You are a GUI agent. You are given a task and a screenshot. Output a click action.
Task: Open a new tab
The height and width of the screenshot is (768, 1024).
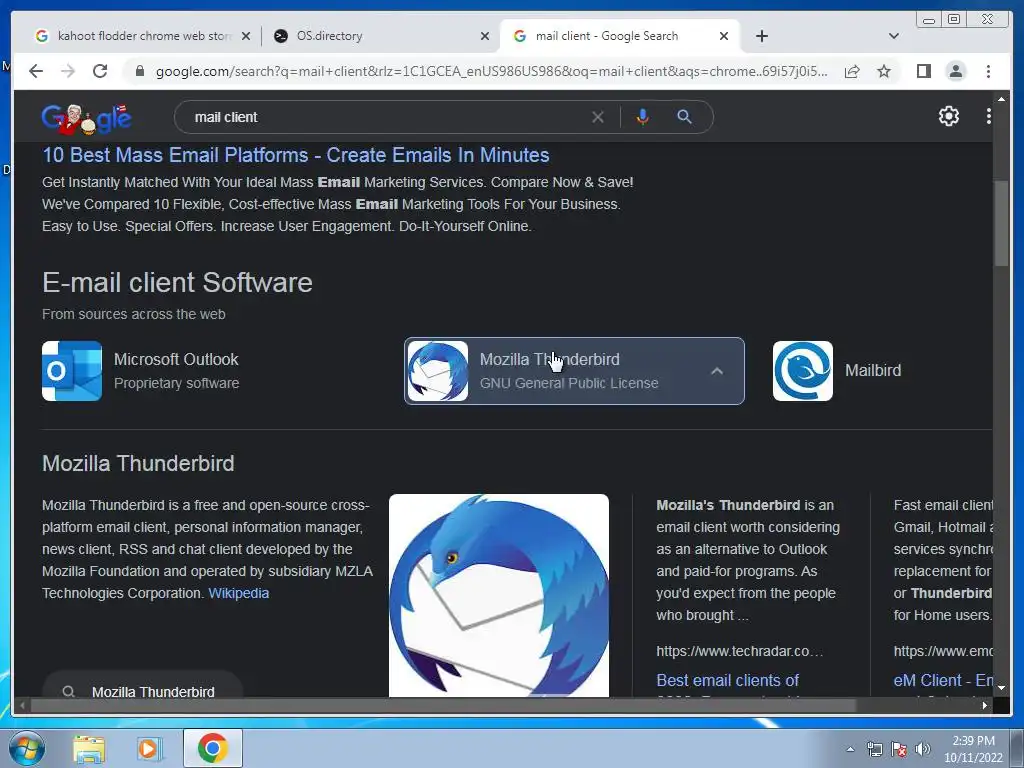click(x=761, y=36)
